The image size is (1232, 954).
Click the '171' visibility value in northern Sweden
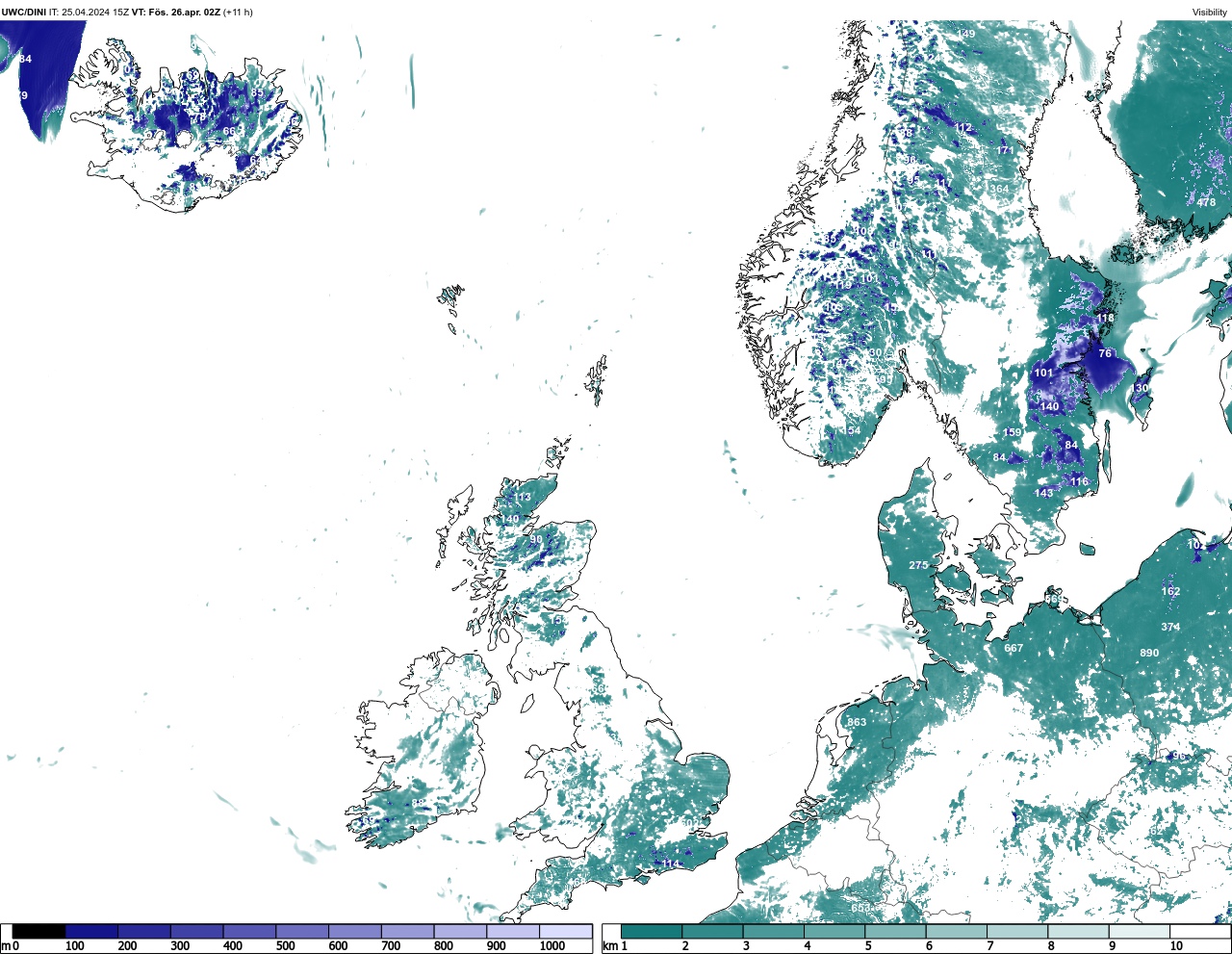(1005, 150)
